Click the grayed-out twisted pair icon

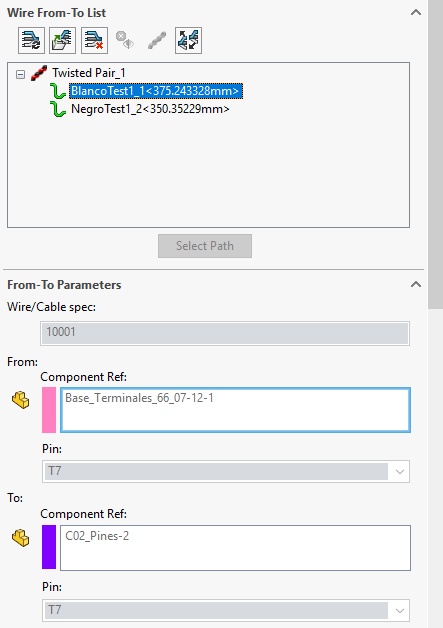click(157, 40)
